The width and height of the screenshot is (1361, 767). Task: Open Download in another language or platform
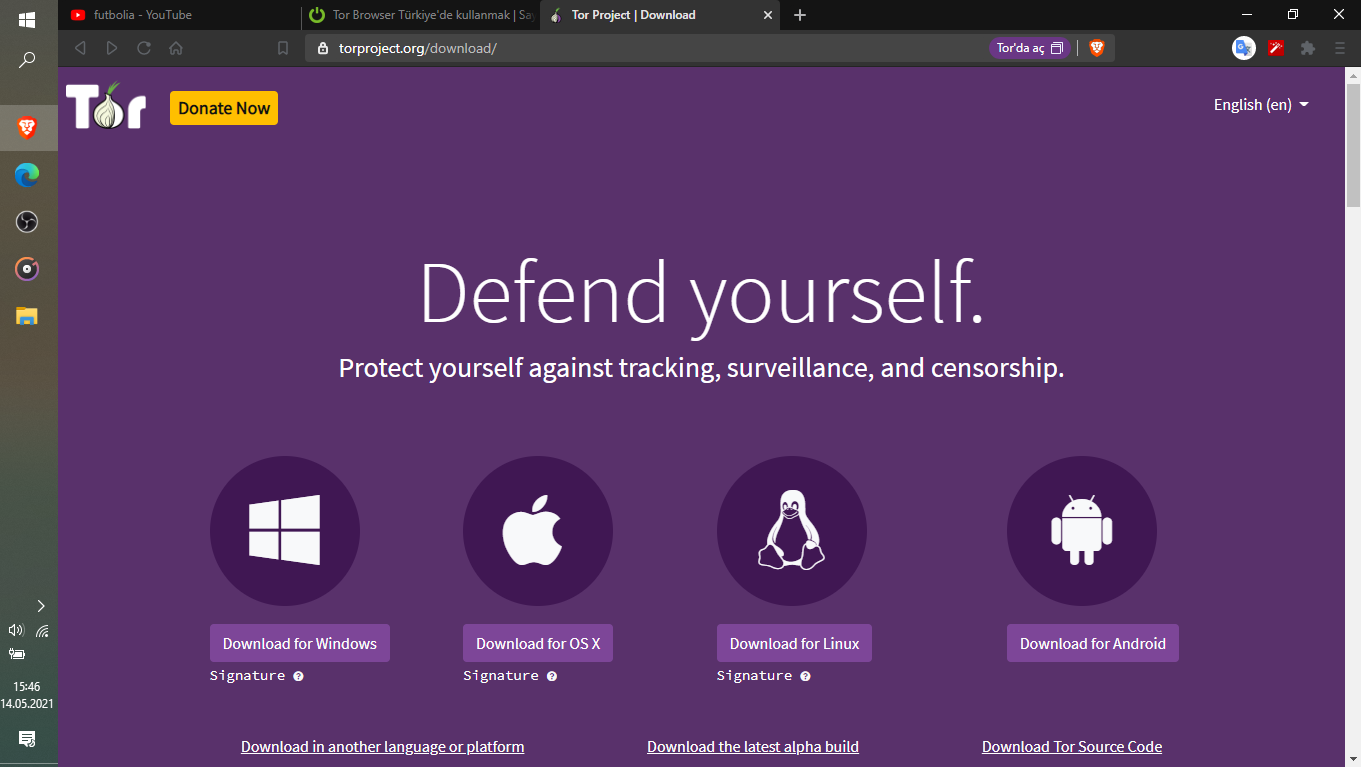[383, 747]
